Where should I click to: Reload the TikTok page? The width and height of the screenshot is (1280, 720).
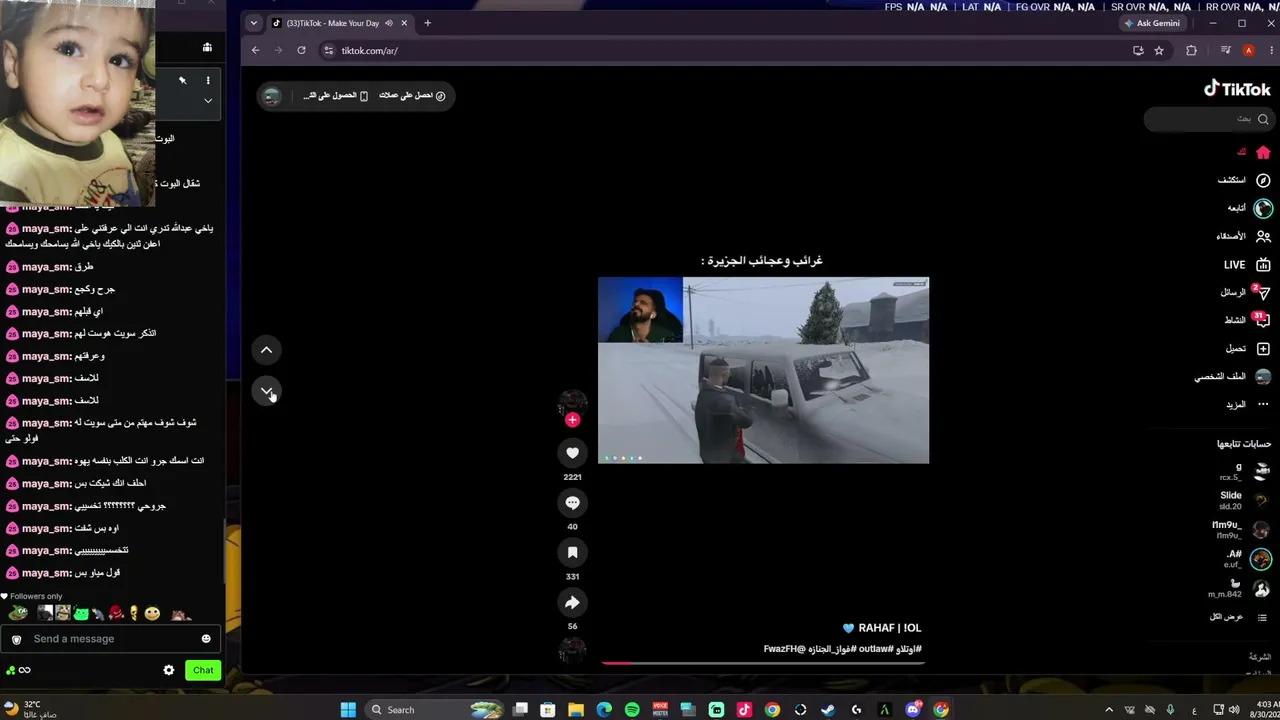[301, 50]
